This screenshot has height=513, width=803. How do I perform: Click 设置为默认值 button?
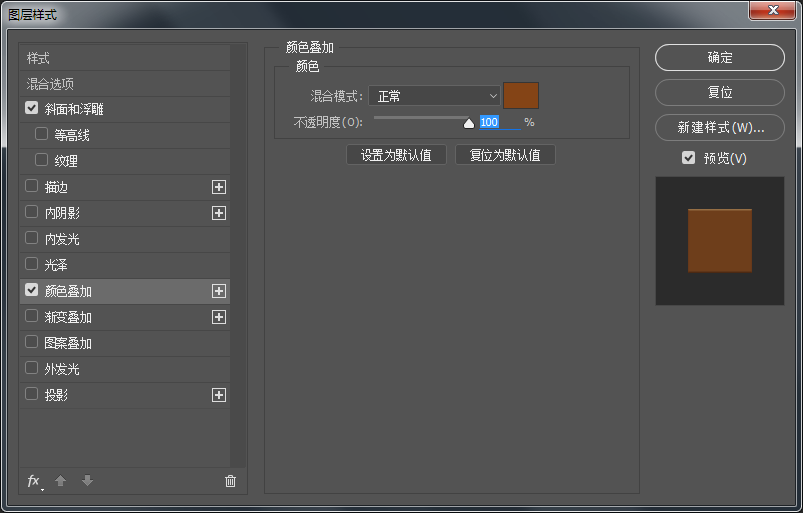click(396, 155)
